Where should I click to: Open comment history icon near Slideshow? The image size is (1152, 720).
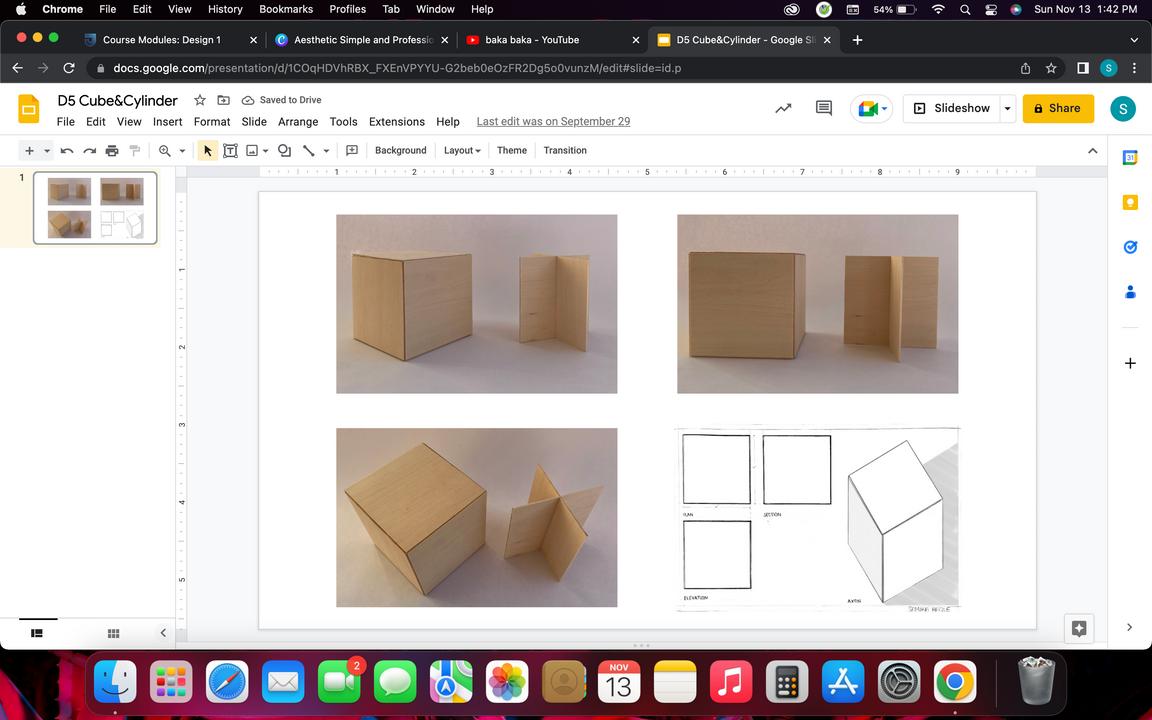[824, 108]
